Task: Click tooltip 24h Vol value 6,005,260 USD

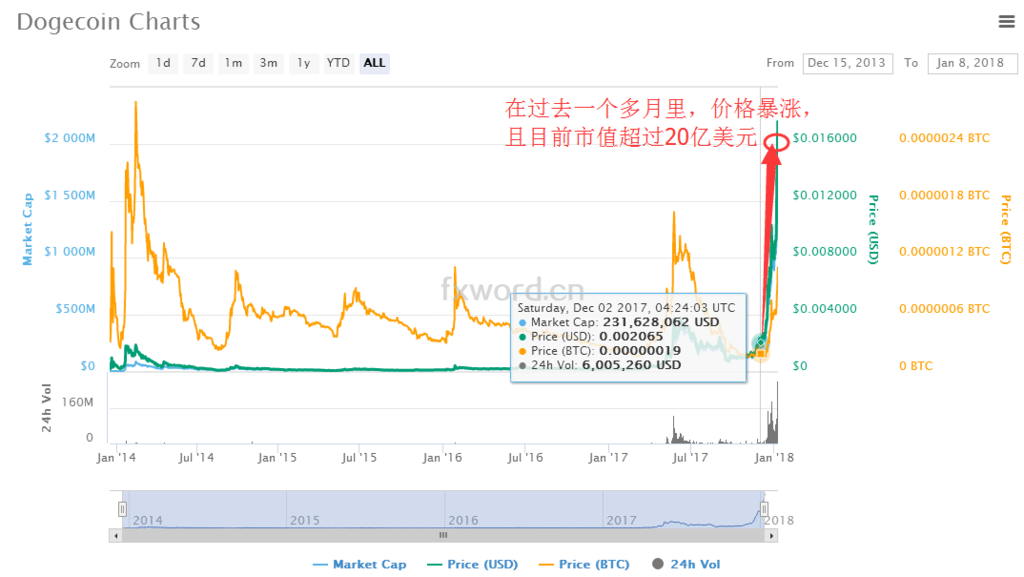Action: pos(632,365)
